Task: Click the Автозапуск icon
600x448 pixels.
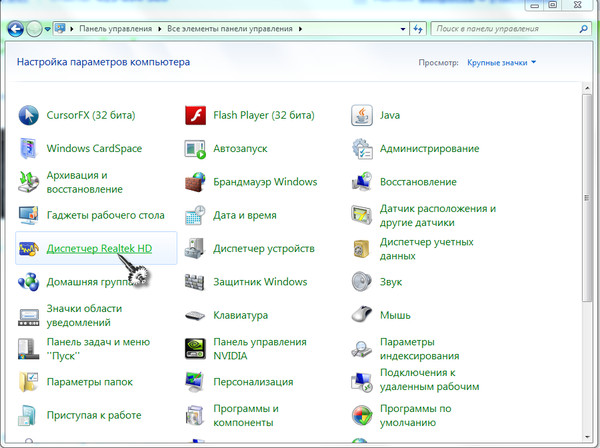Action: point(195,149)
